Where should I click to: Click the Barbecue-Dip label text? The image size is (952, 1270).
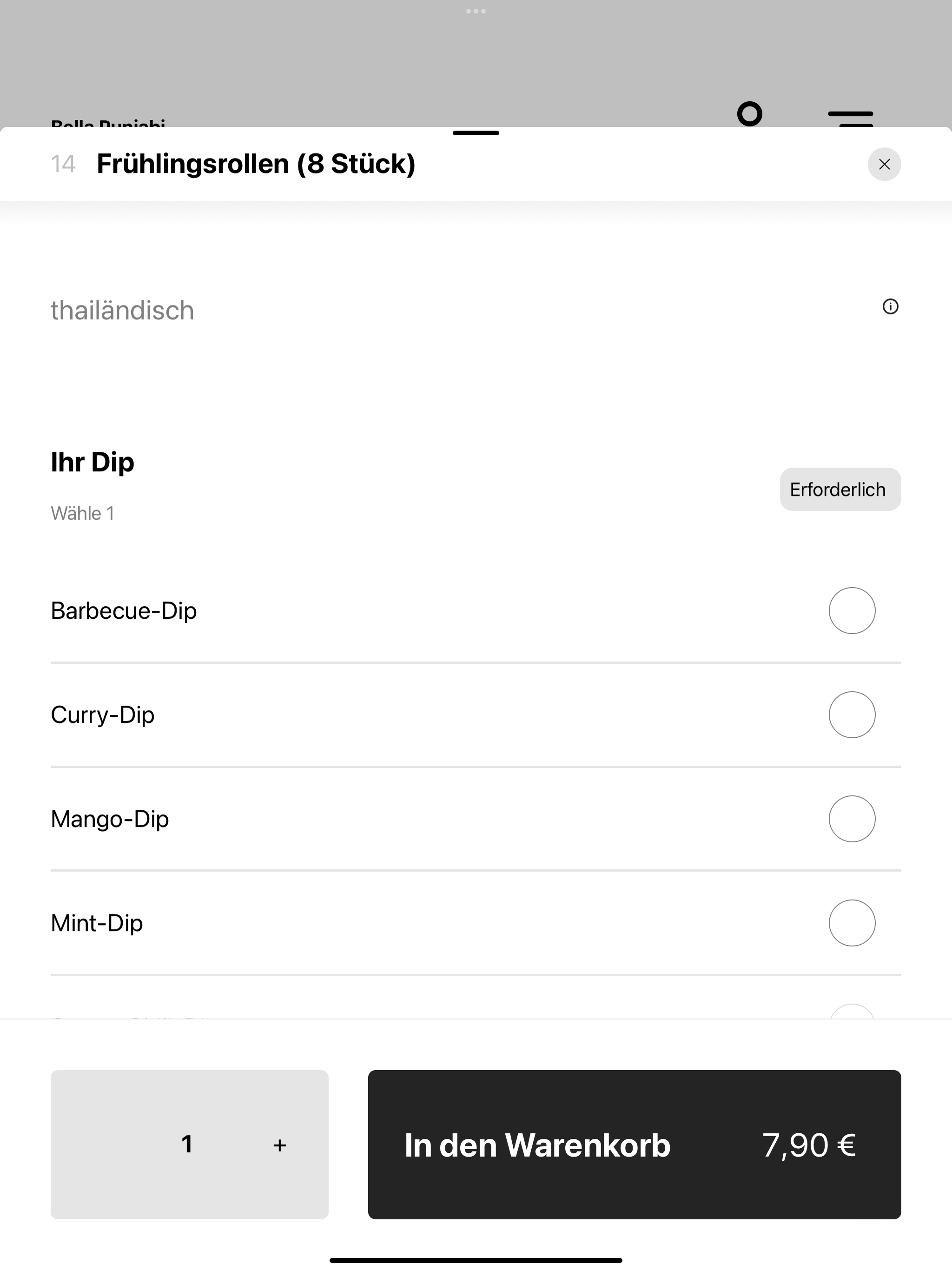(124, 610)
